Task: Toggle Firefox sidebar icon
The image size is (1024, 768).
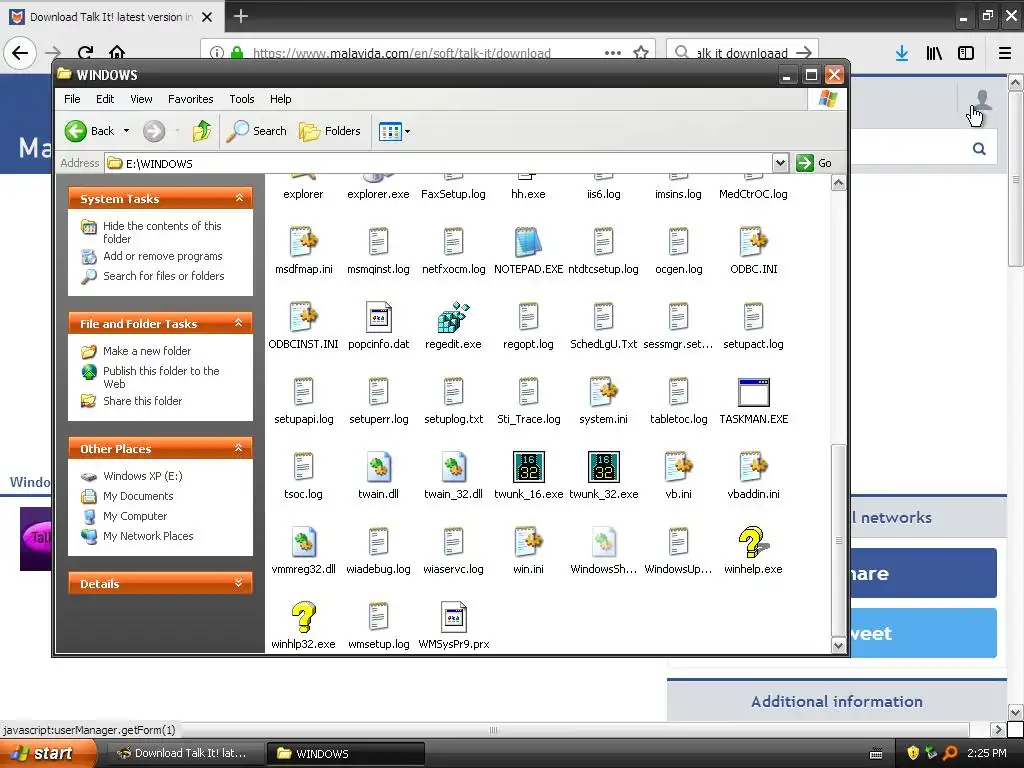Action: [x=966, y=53]
